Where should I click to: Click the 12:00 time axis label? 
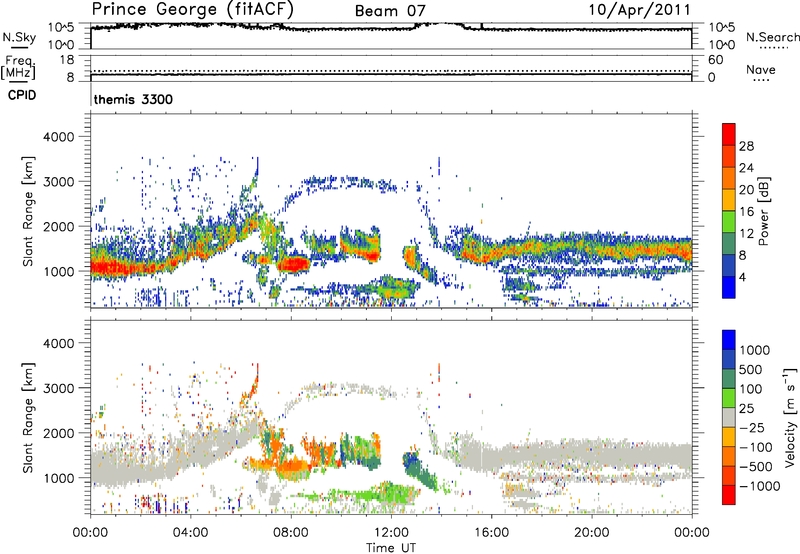(x=391, y=533)
